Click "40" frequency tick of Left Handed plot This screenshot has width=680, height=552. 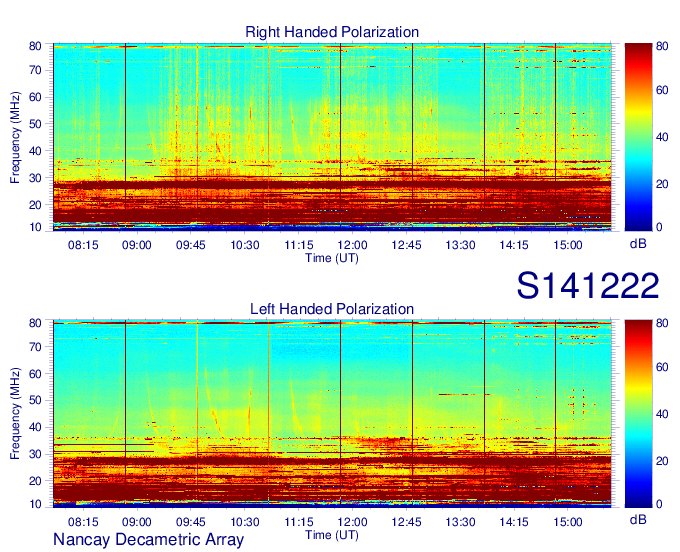(35, 427)
